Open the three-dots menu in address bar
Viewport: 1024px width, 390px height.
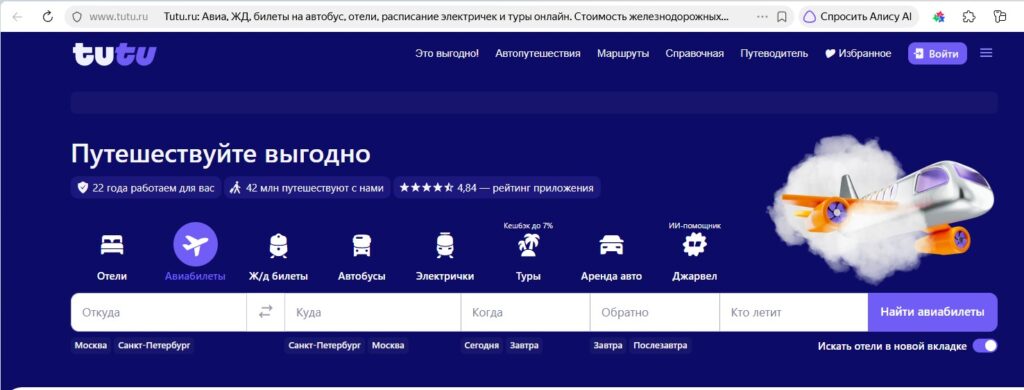coord(762,17)
